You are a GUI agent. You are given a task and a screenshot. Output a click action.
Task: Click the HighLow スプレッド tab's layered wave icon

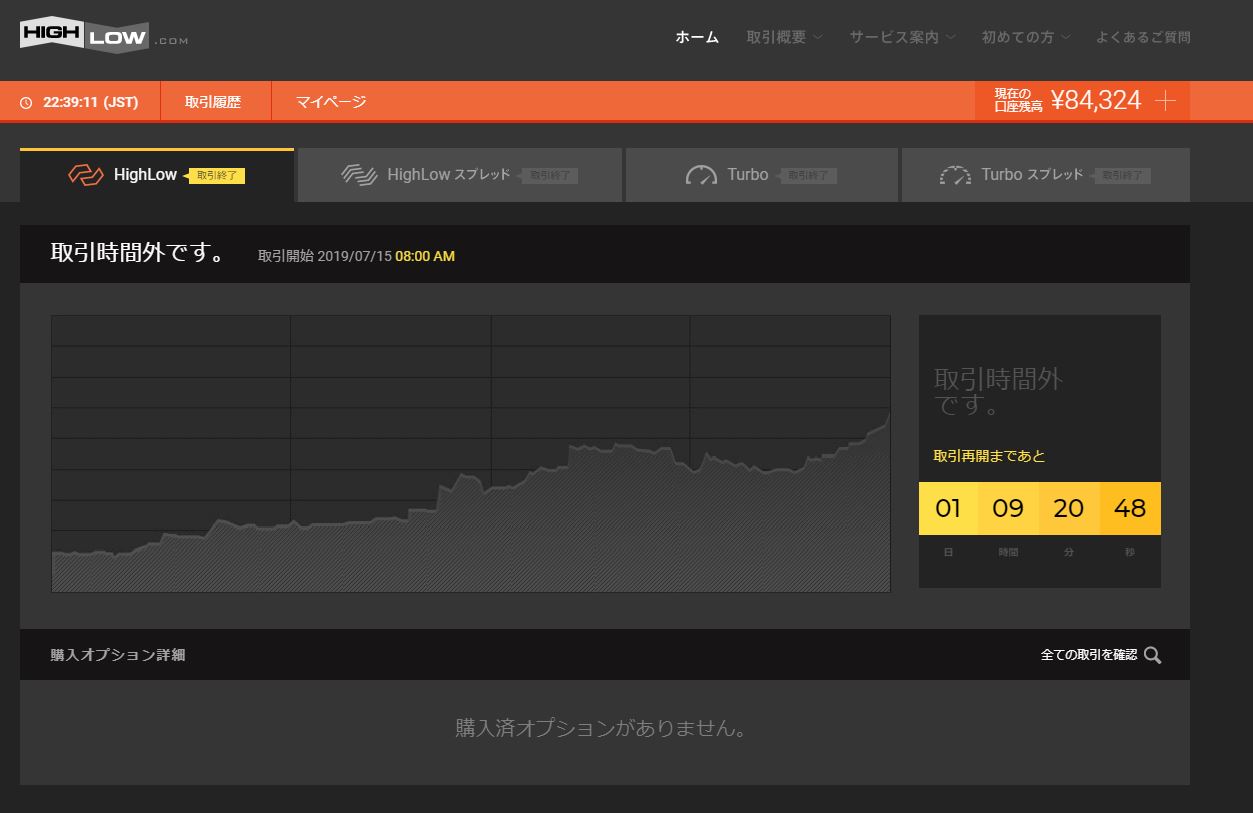[358, 175]
